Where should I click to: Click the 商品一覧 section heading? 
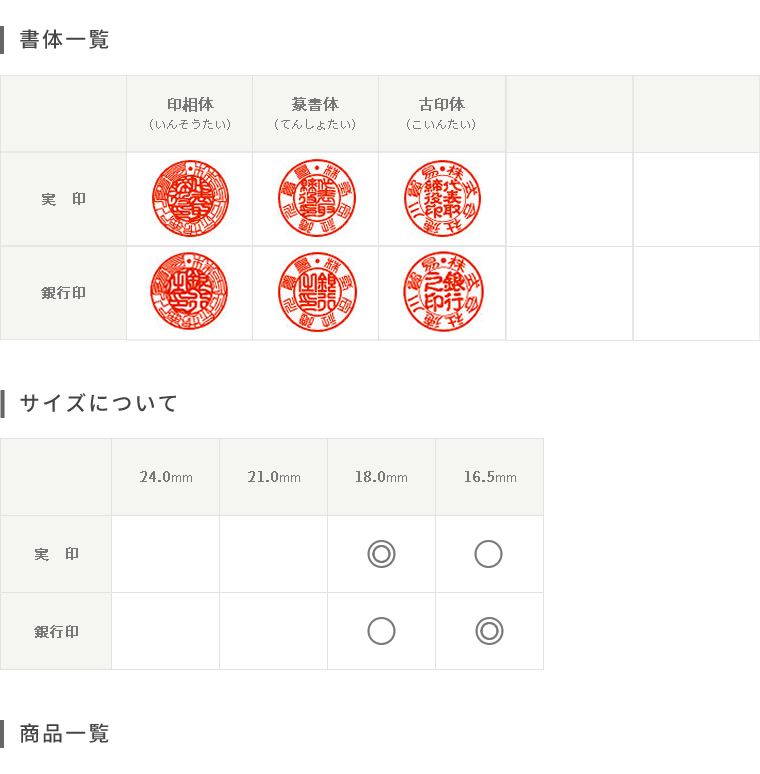(64, 734)
